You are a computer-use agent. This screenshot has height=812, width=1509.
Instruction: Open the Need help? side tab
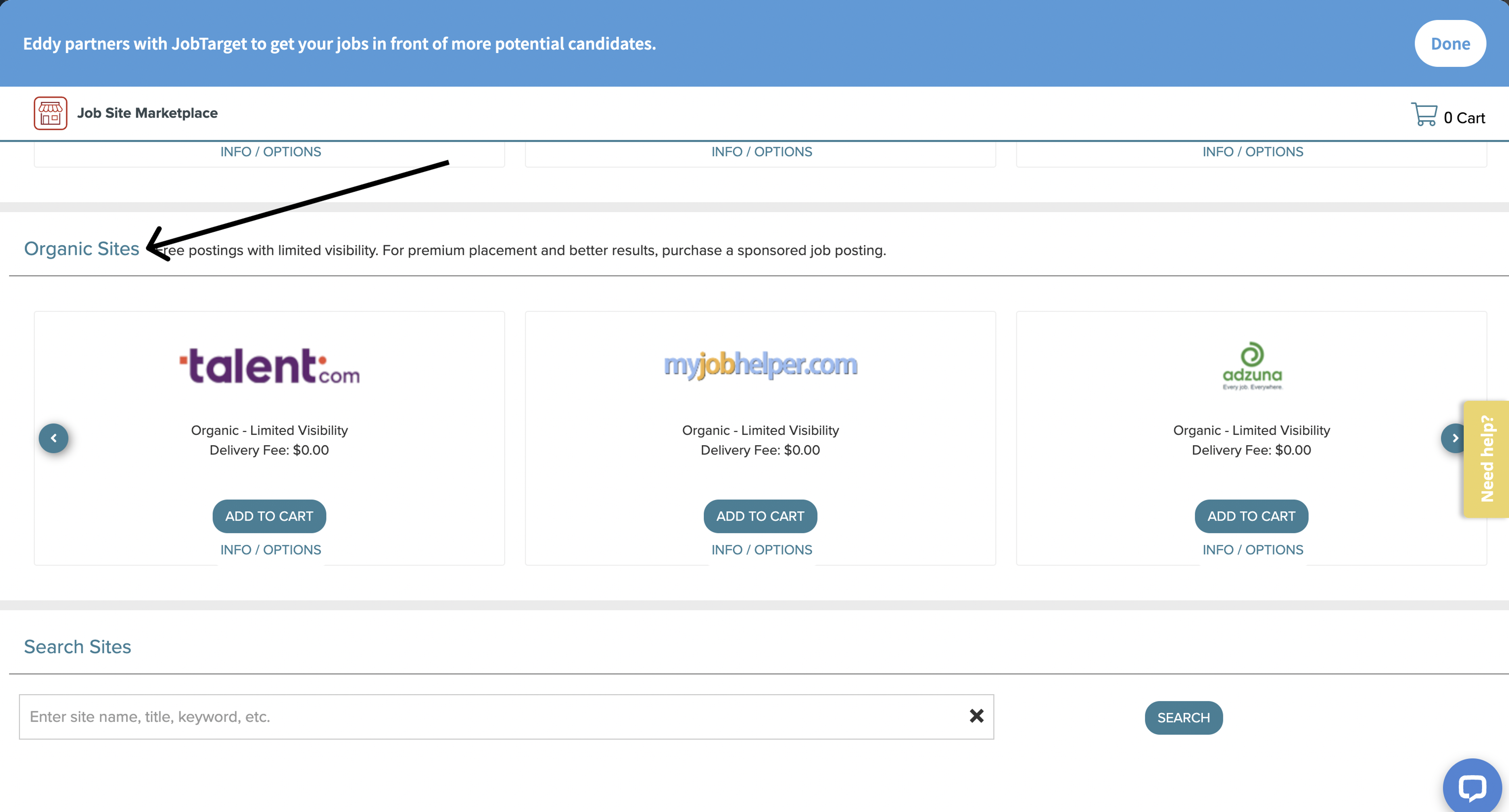click(1486, 459)
